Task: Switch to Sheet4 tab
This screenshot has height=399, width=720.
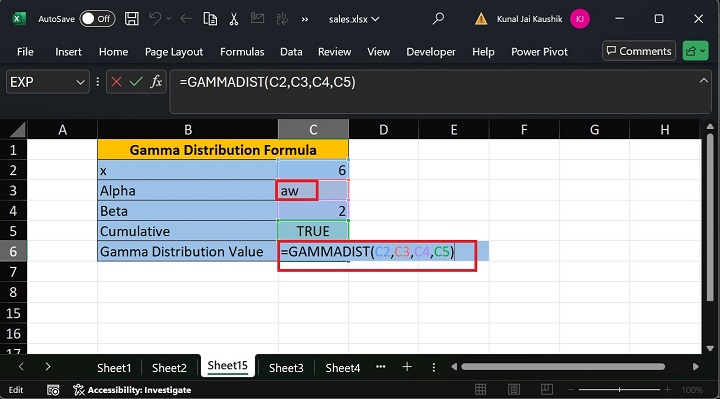Action: [343, 368]
